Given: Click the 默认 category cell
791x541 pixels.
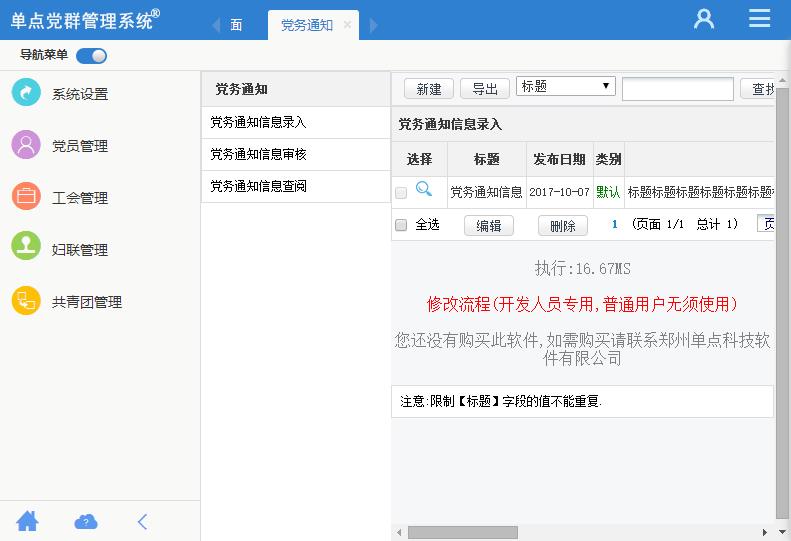Looking at the screenshot, I should point(608,192).
